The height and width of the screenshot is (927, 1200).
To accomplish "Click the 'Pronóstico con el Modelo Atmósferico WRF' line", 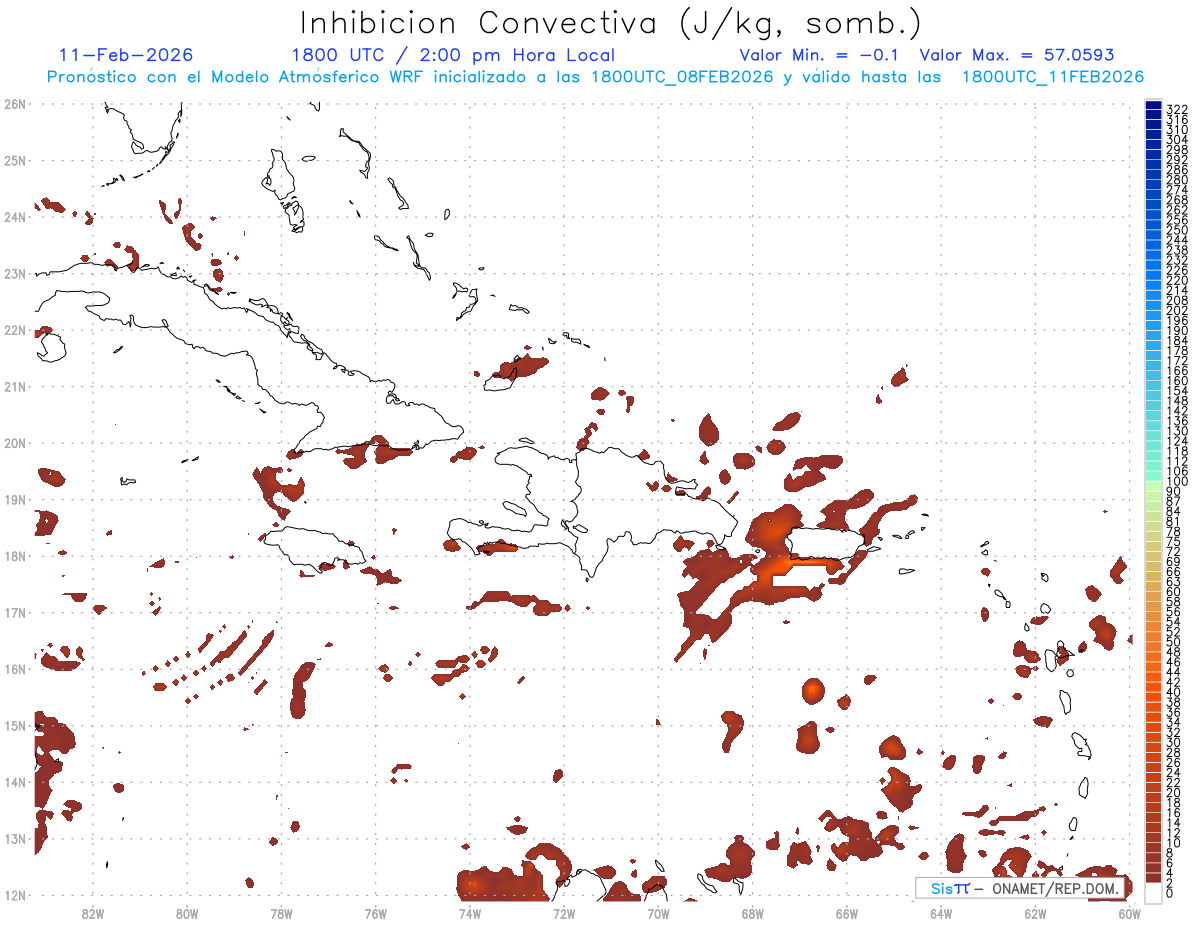I will [x=595, y=77].
